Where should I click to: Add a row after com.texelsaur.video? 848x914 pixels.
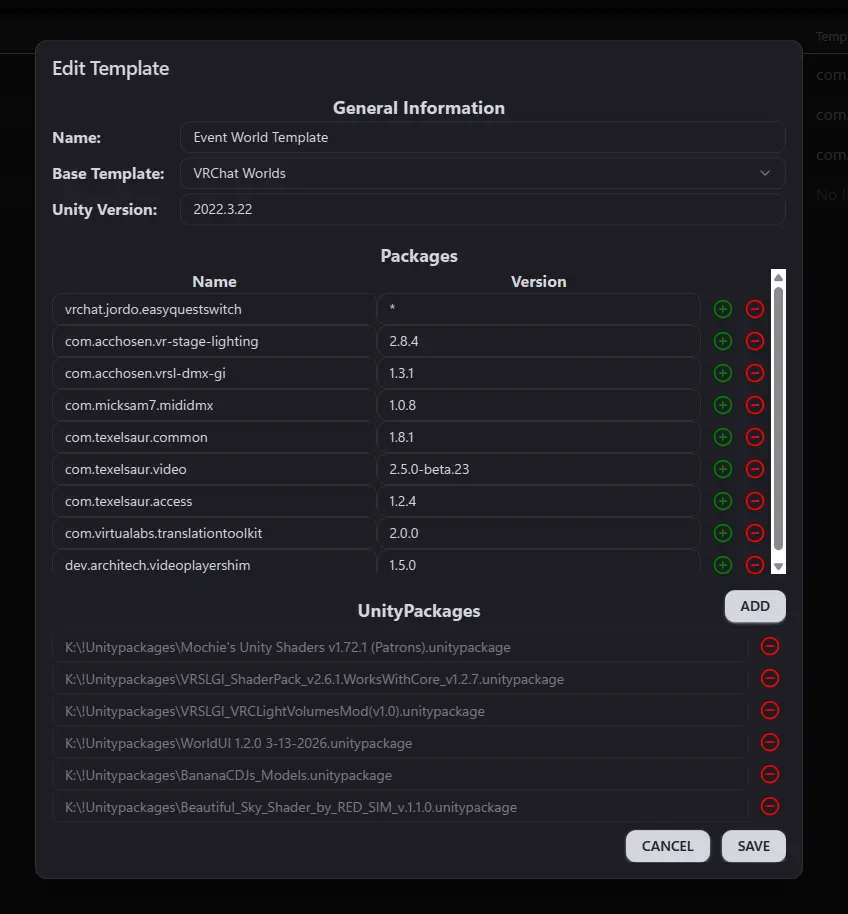point(723,469)
